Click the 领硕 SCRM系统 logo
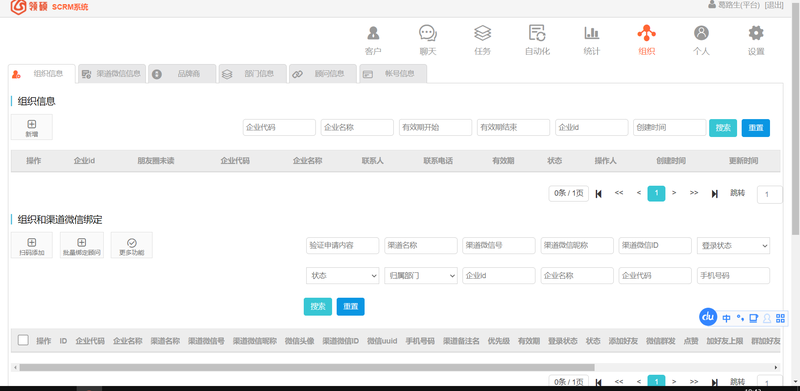Screen dimensions: 800x391 (x=49, y=7)
